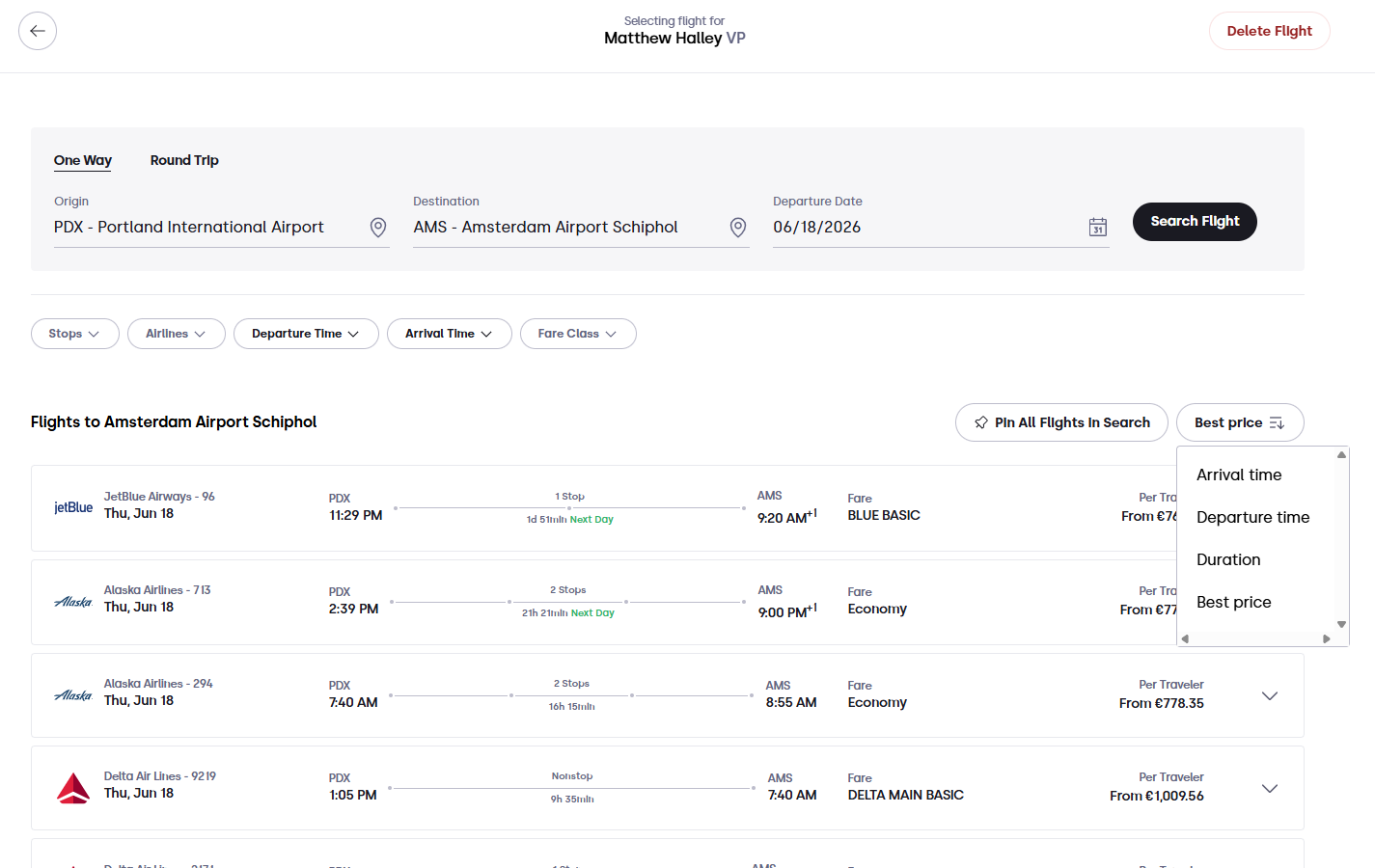This screenshot has width=1375, height=868.
Task: Click the origin location pin icon
Action: click(x=378, y=227)
